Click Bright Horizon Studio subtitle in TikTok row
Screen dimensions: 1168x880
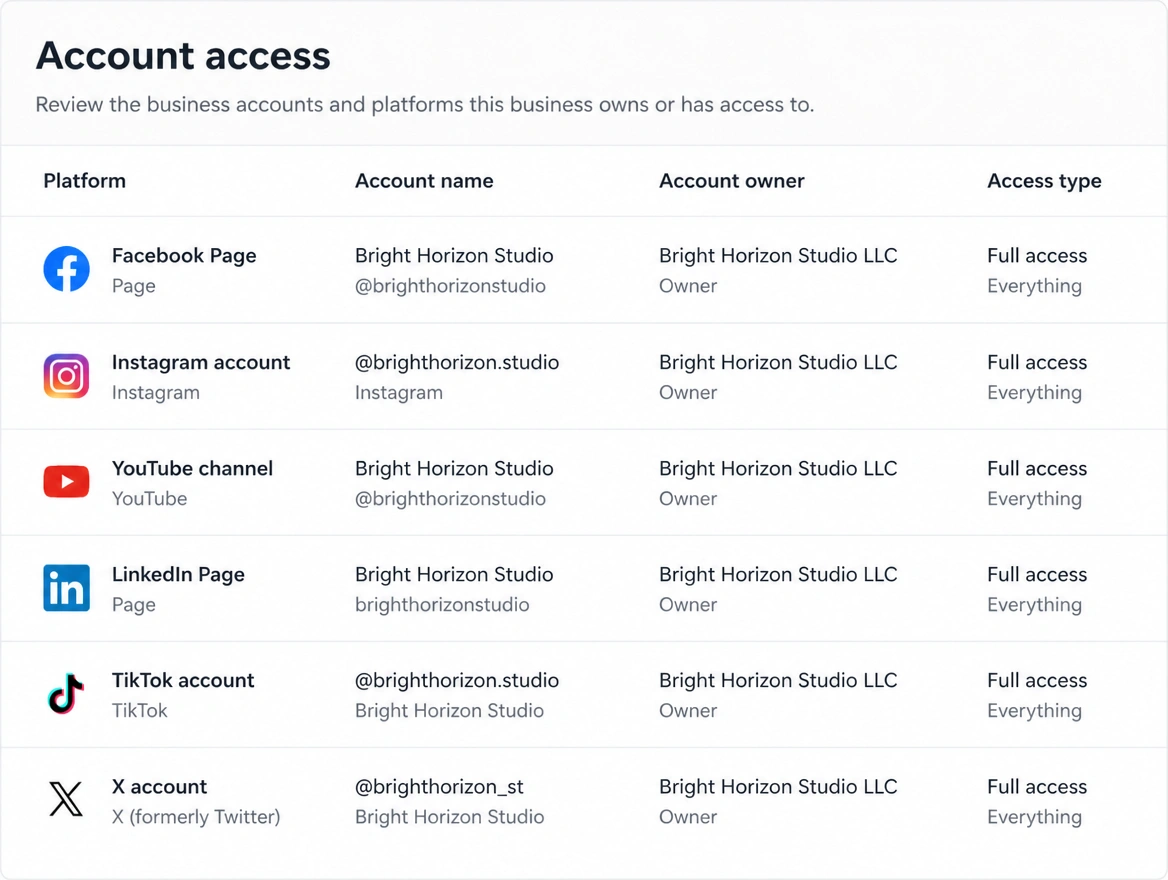coord(449,711)
